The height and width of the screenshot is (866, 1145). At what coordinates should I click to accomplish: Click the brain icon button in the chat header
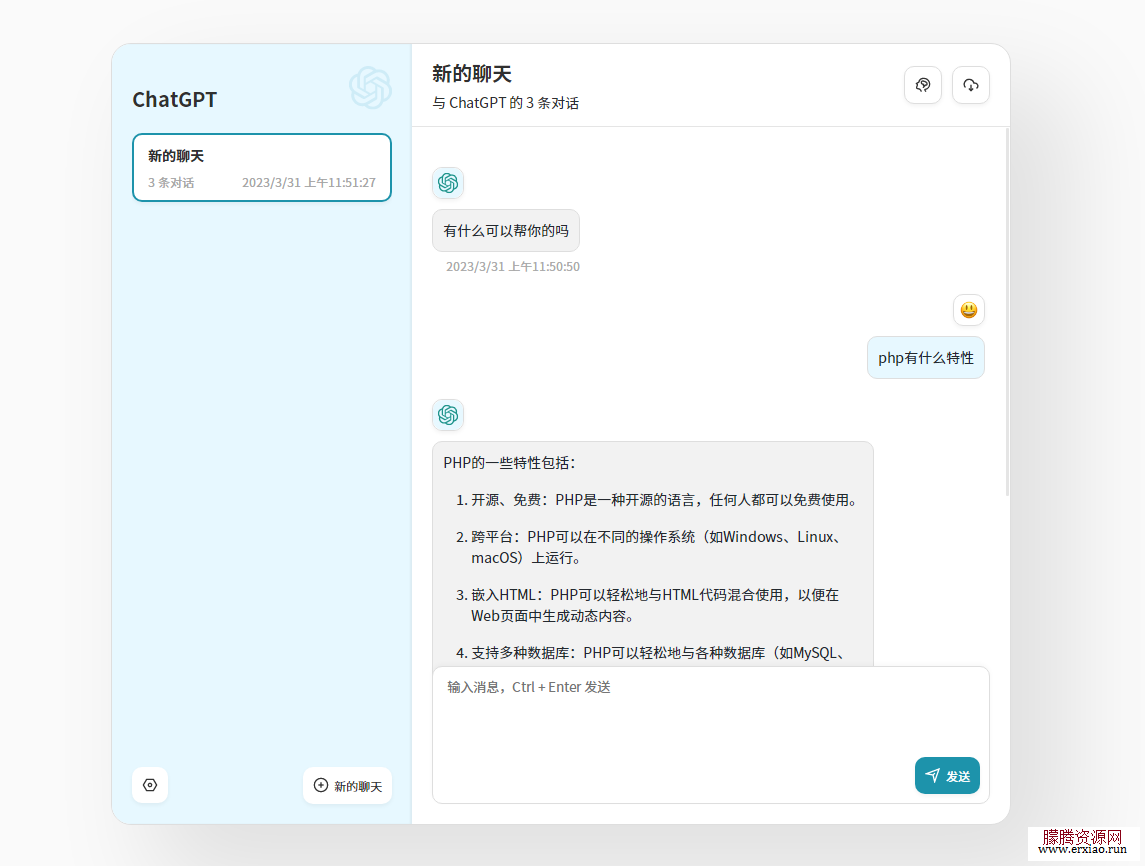click(923, 85)
